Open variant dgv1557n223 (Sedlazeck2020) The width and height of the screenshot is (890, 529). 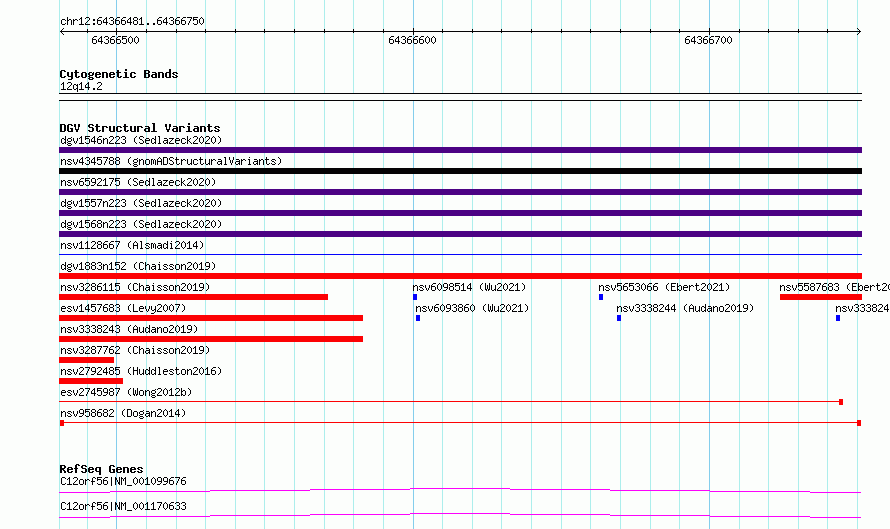tap(141, 203)
